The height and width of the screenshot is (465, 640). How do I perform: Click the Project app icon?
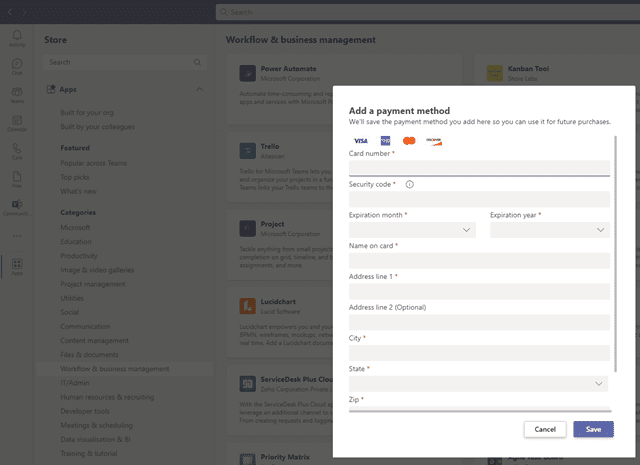click(x=247, y=229)
